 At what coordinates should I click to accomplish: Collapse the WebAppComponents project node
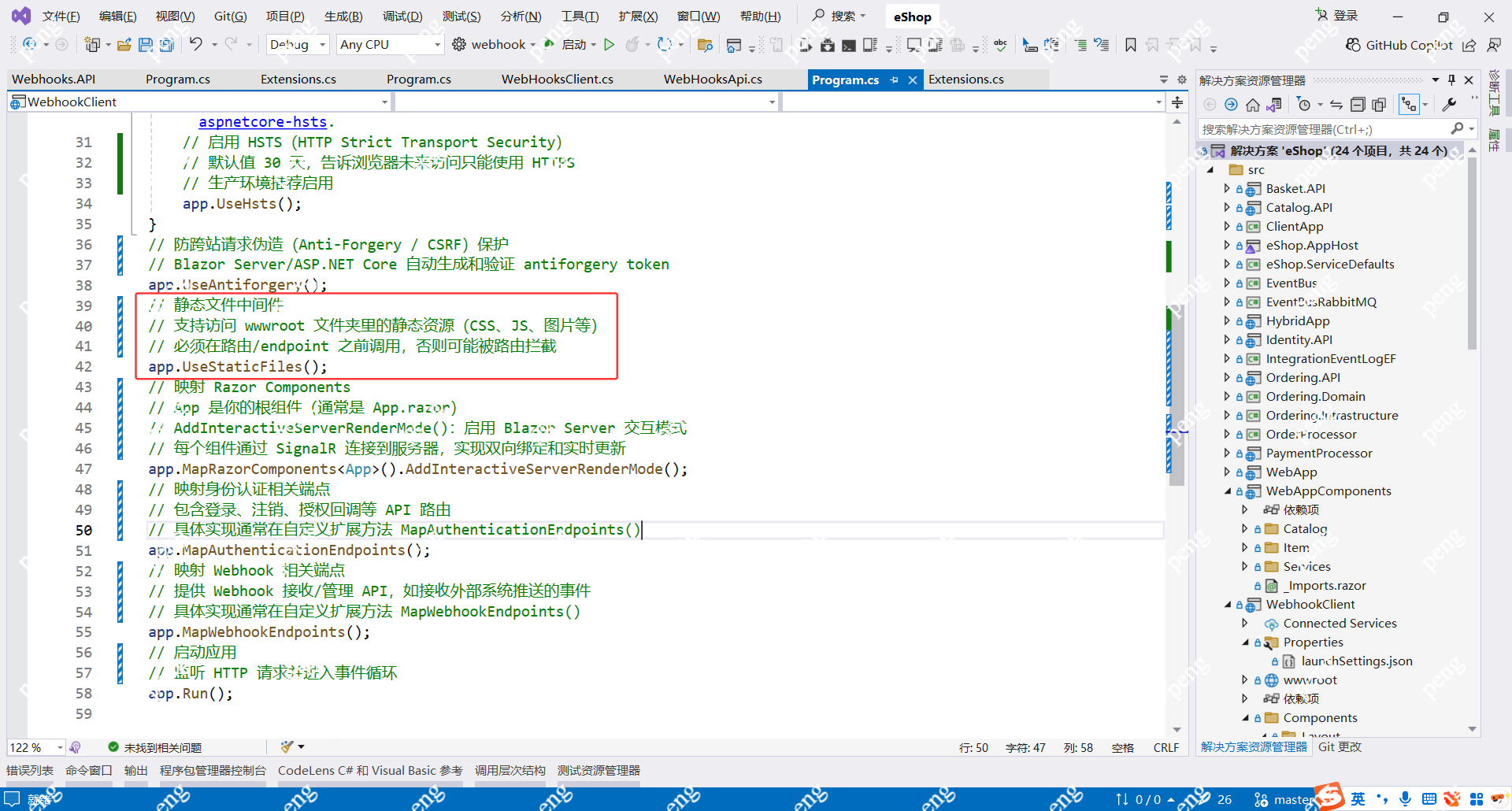[1227, 491]
